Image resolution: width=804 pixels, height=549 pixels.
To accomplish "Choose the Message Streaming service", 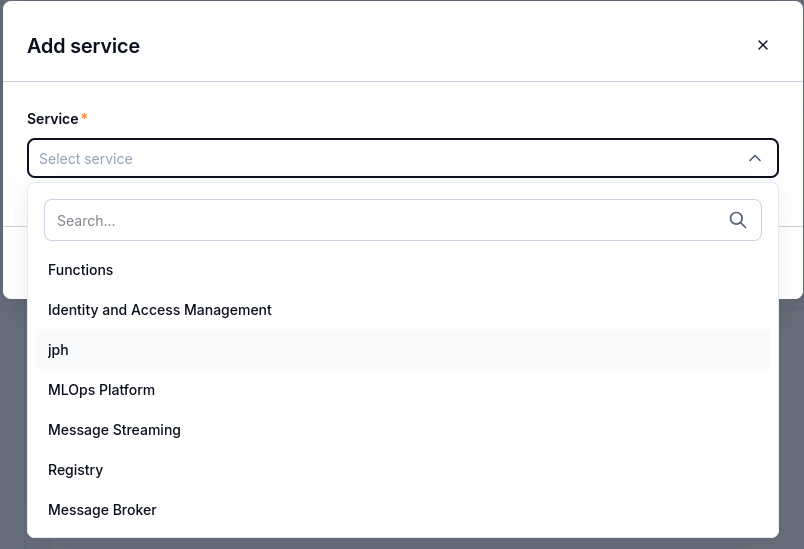I will [403, 430].
